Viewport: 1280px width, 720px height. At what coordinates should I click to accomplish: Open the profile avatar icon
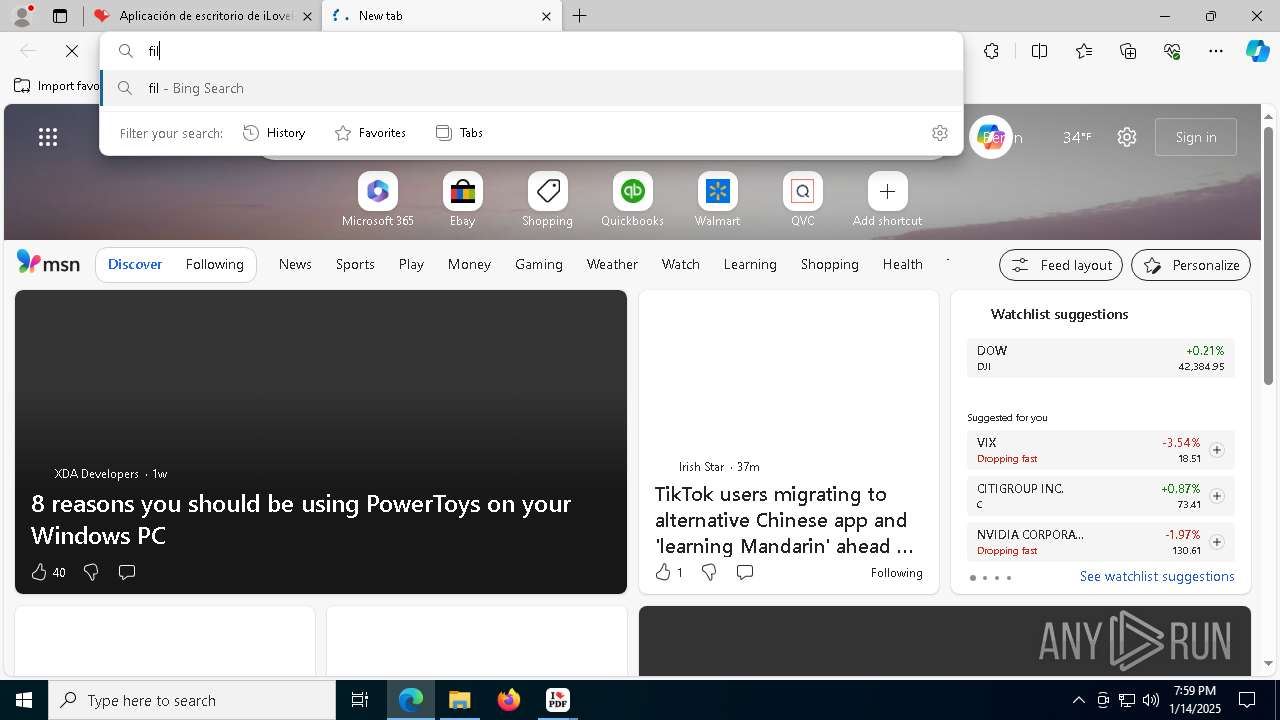coord(22,16)
